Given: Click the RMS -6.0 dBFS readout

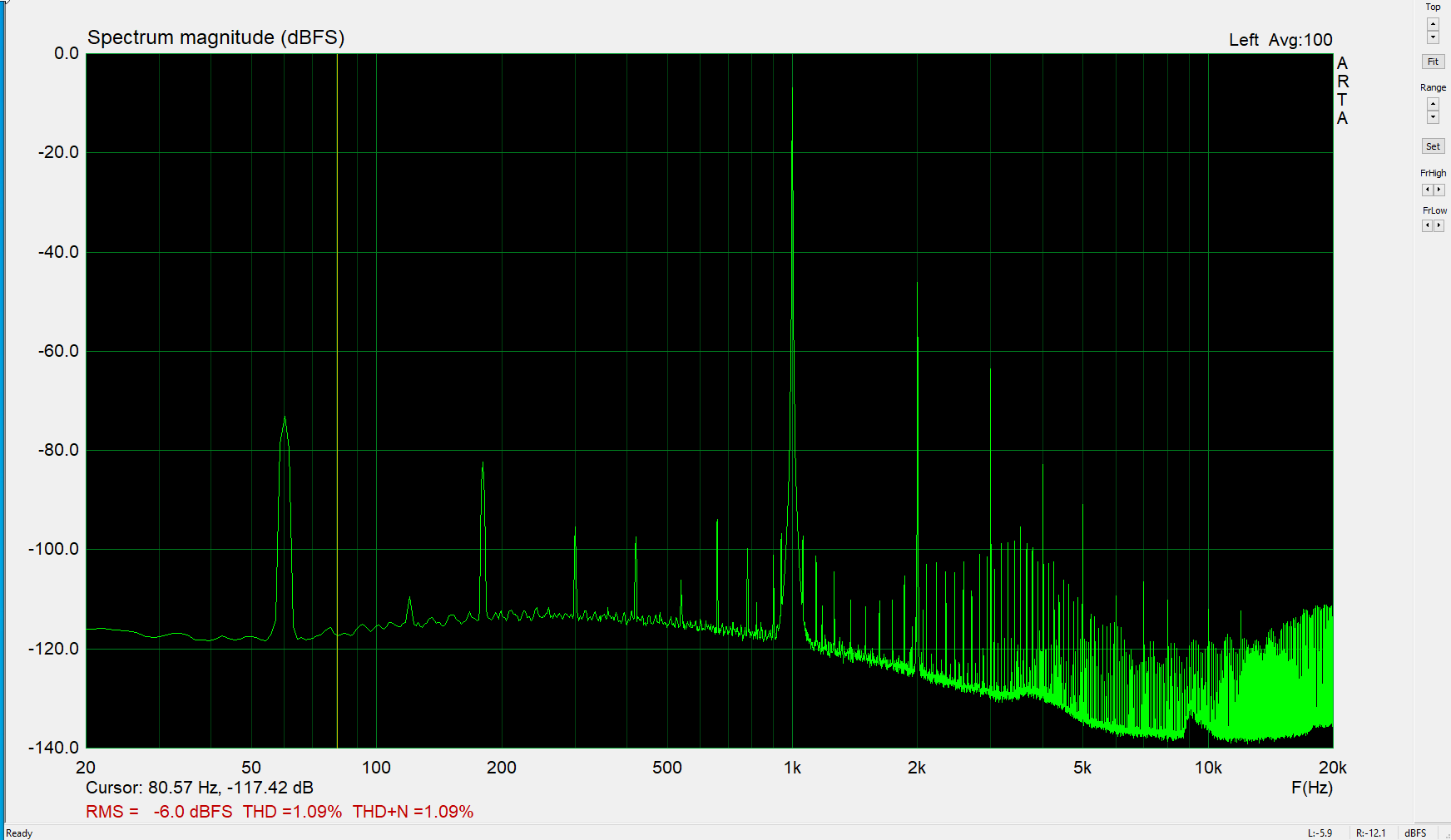Looking at the screenshot, I should click(x=159, y=812).
